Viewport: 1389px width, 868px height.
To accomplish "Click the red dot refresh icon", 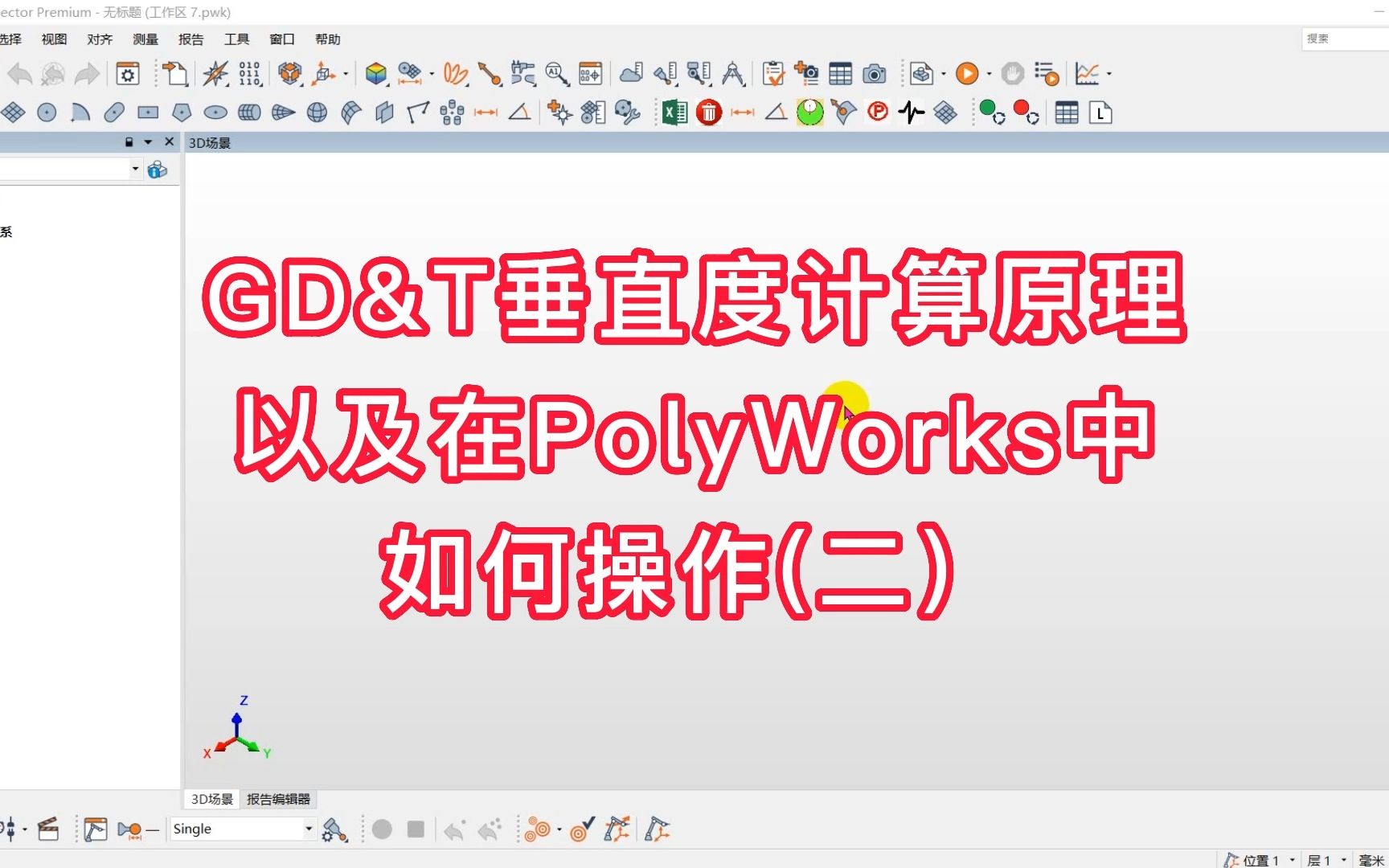I will 1026,113.
